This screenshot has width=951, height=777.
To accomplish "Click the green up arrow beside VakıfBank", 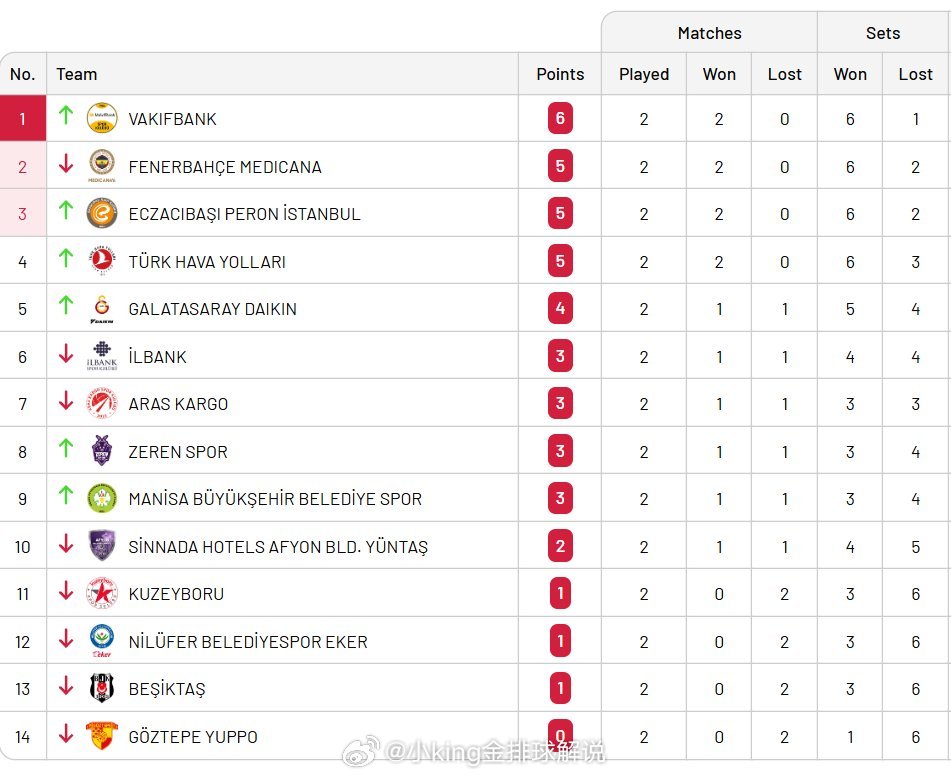I will coord(66,115).
